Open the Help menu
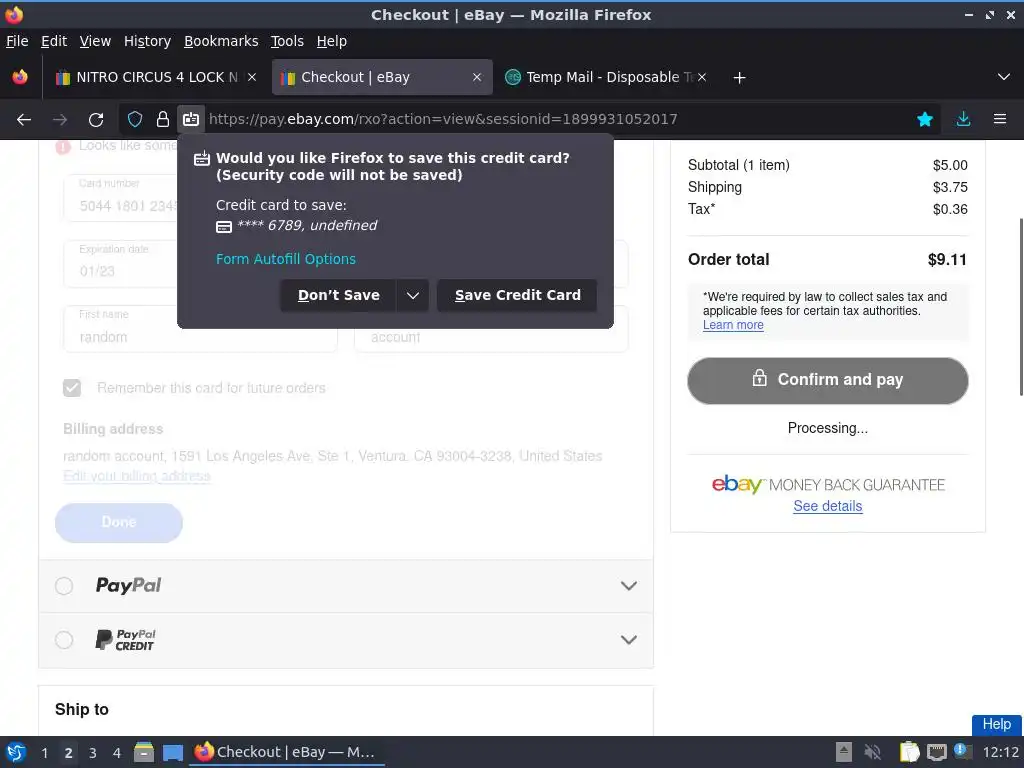The image size is (1024, 768). coord(331,41)
